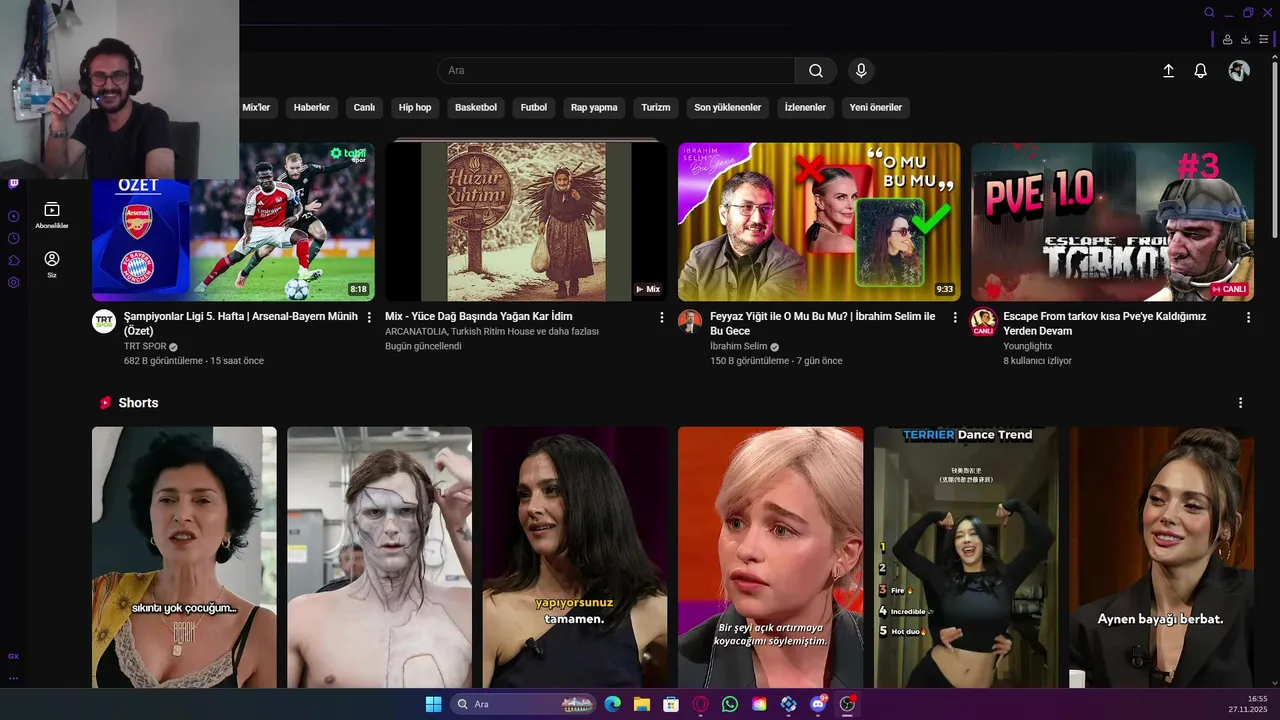Click the TRT SPOR channel avatar
Viewport: 1280px width, 720px height.
click(x=104, y=321)
